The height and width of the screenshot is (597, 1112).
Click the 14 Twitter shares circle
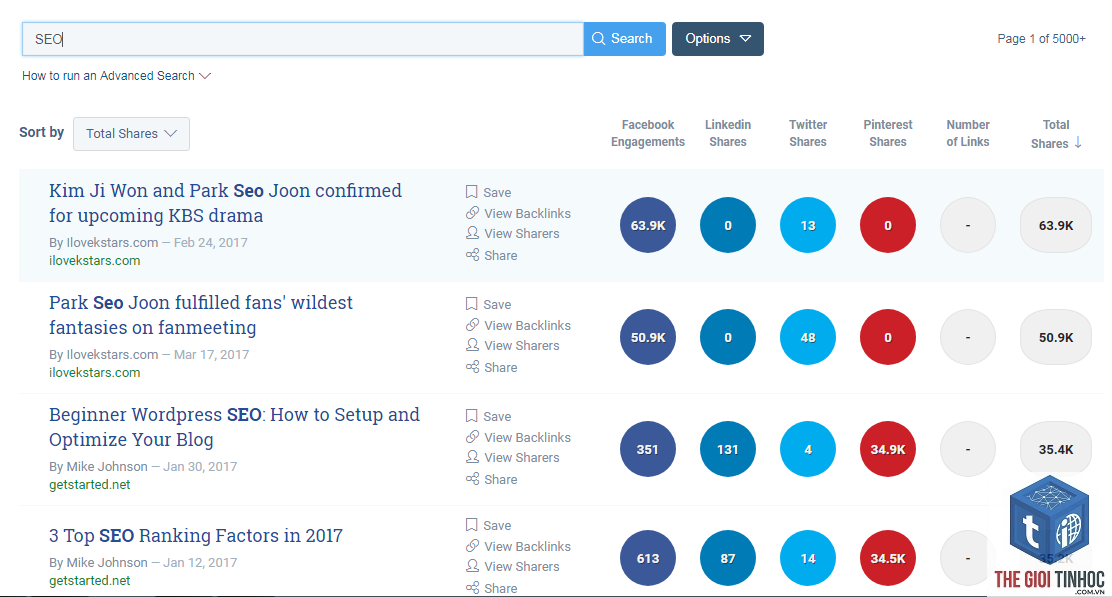tap(808, 559)
